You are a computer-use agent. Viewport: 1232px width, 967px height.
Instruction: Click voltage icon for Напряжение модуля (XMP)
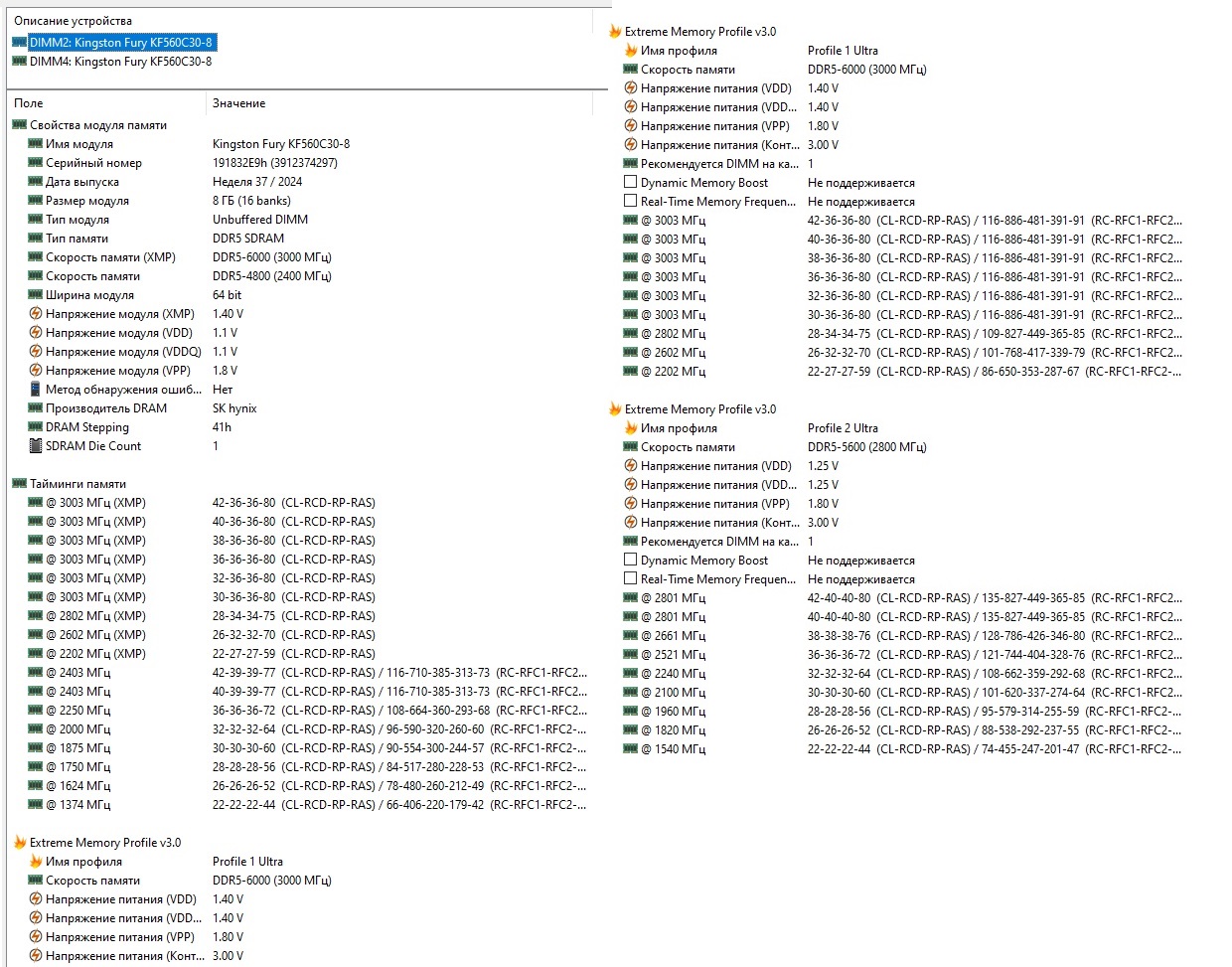36,314
